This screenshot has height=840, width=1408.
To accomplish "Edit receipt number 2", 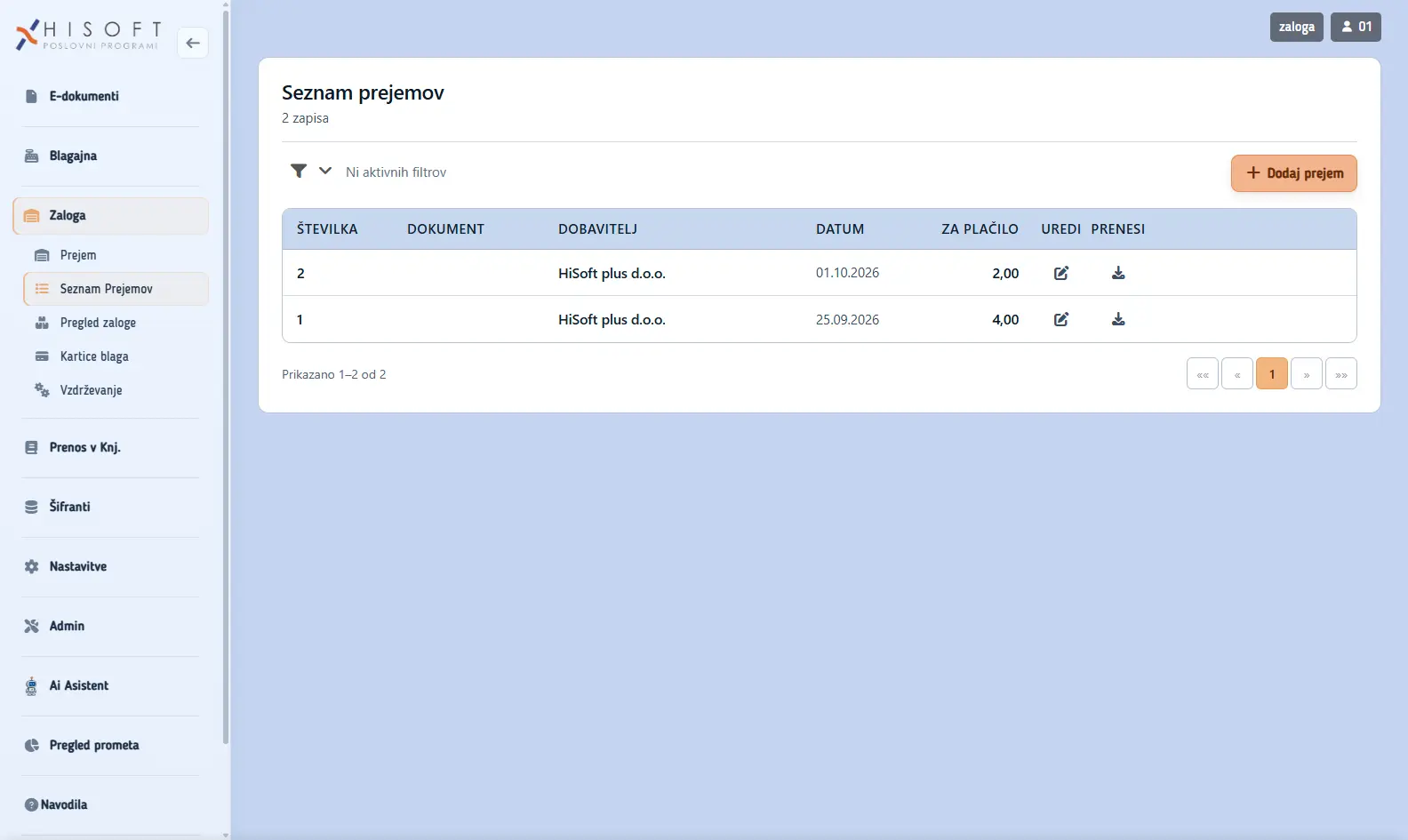I will pos(1061,273).
